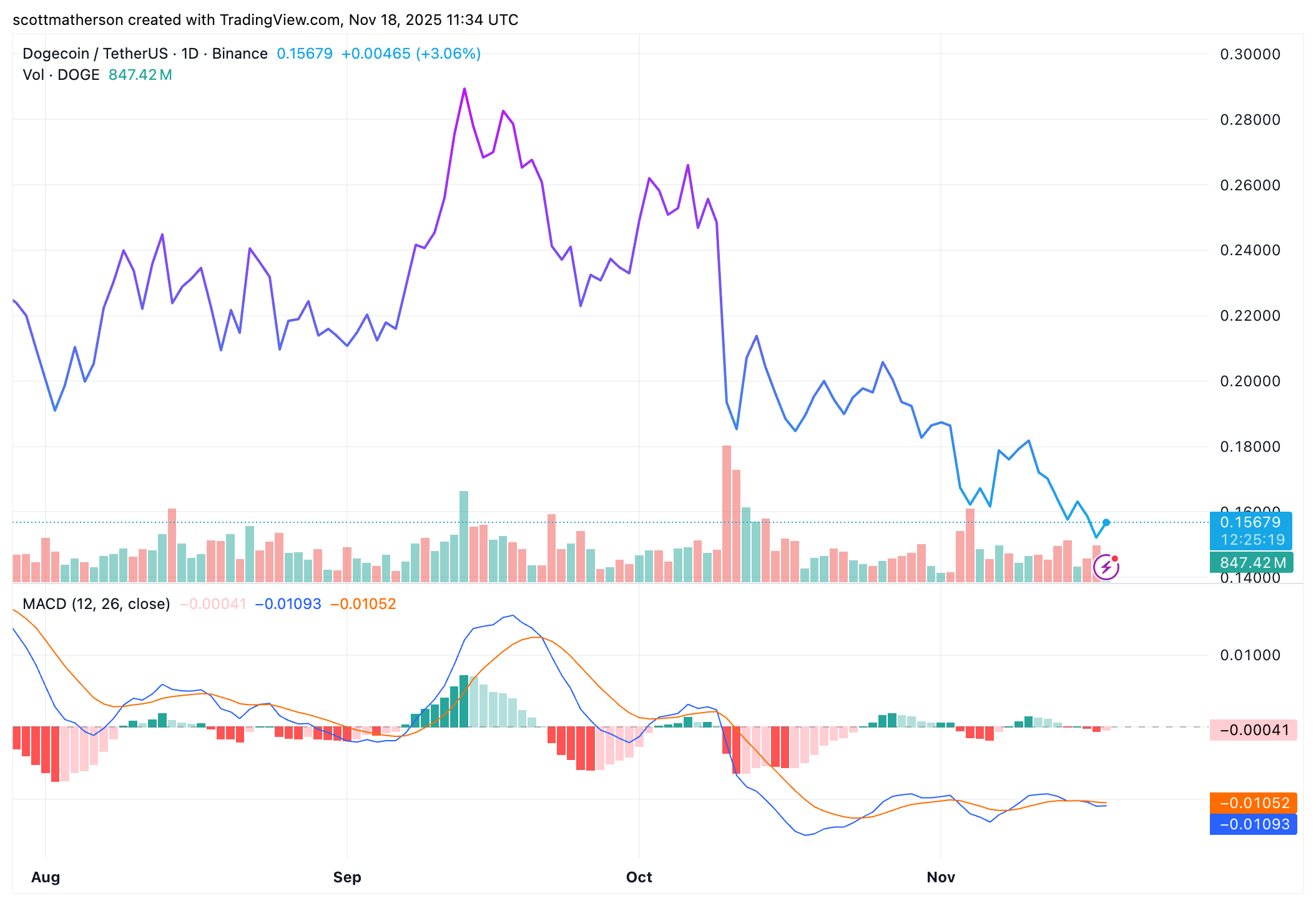Click the +0.00465 (+3.06%) price change text
The image size is (1316, 911).
point(411,54)
